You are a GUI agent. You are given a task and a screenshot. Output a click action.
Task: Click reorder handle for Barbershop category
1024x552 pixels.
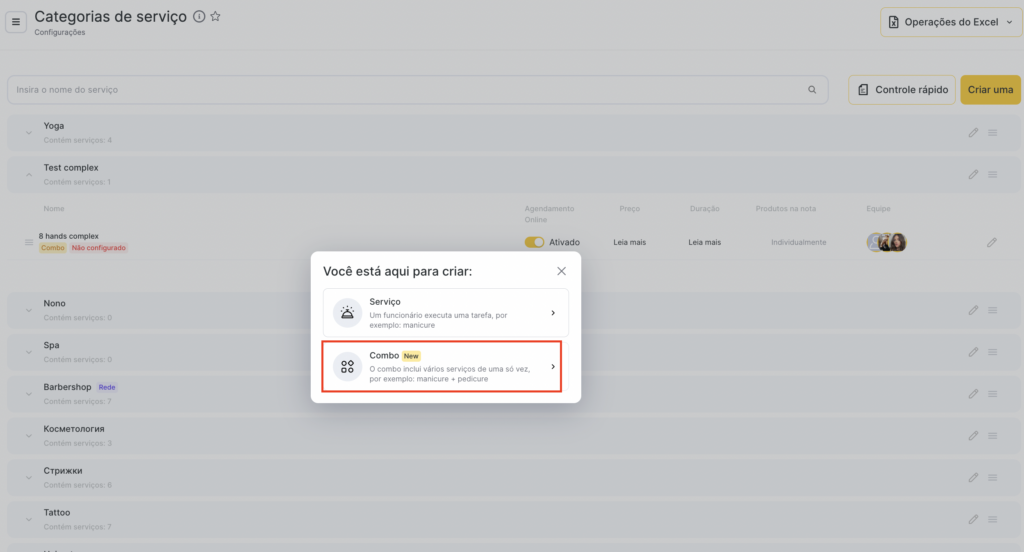click(993, 394)
